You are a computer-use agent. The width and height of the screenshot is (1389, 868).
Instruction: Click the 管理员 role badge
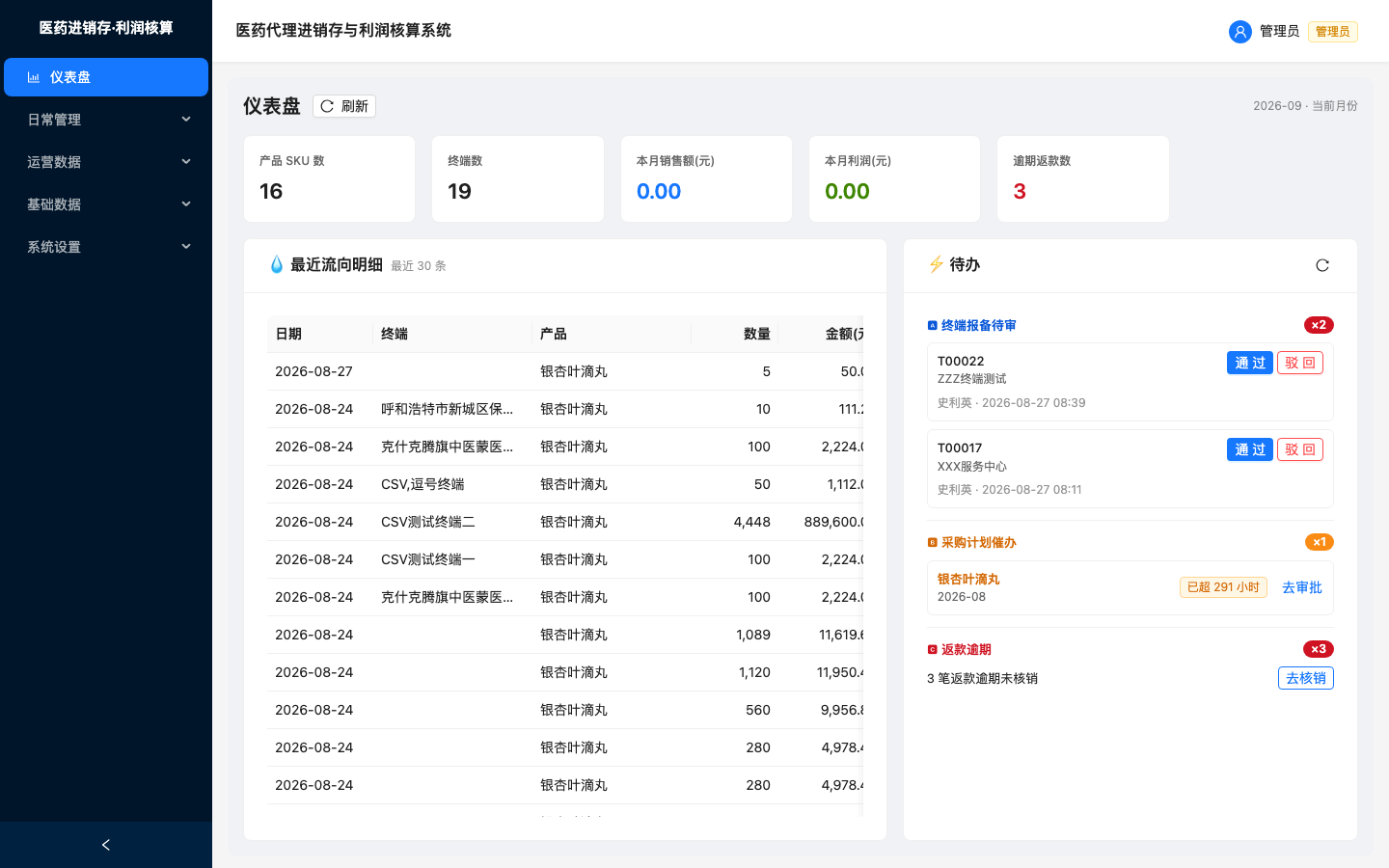click(x=1333, y=32)
